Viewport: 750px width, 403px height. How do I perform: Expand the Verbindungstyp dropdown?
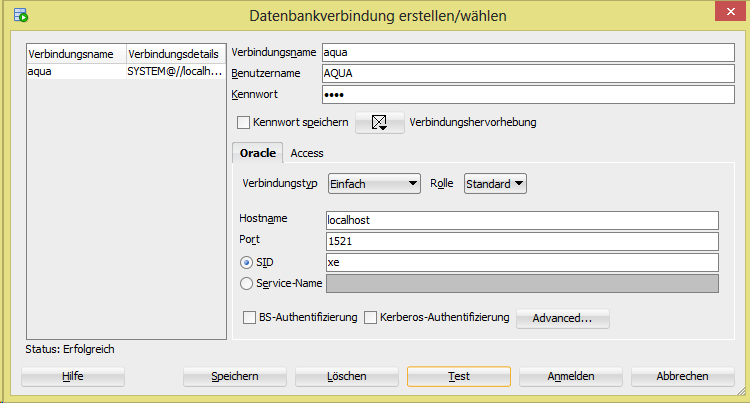[x=374, y=184]
